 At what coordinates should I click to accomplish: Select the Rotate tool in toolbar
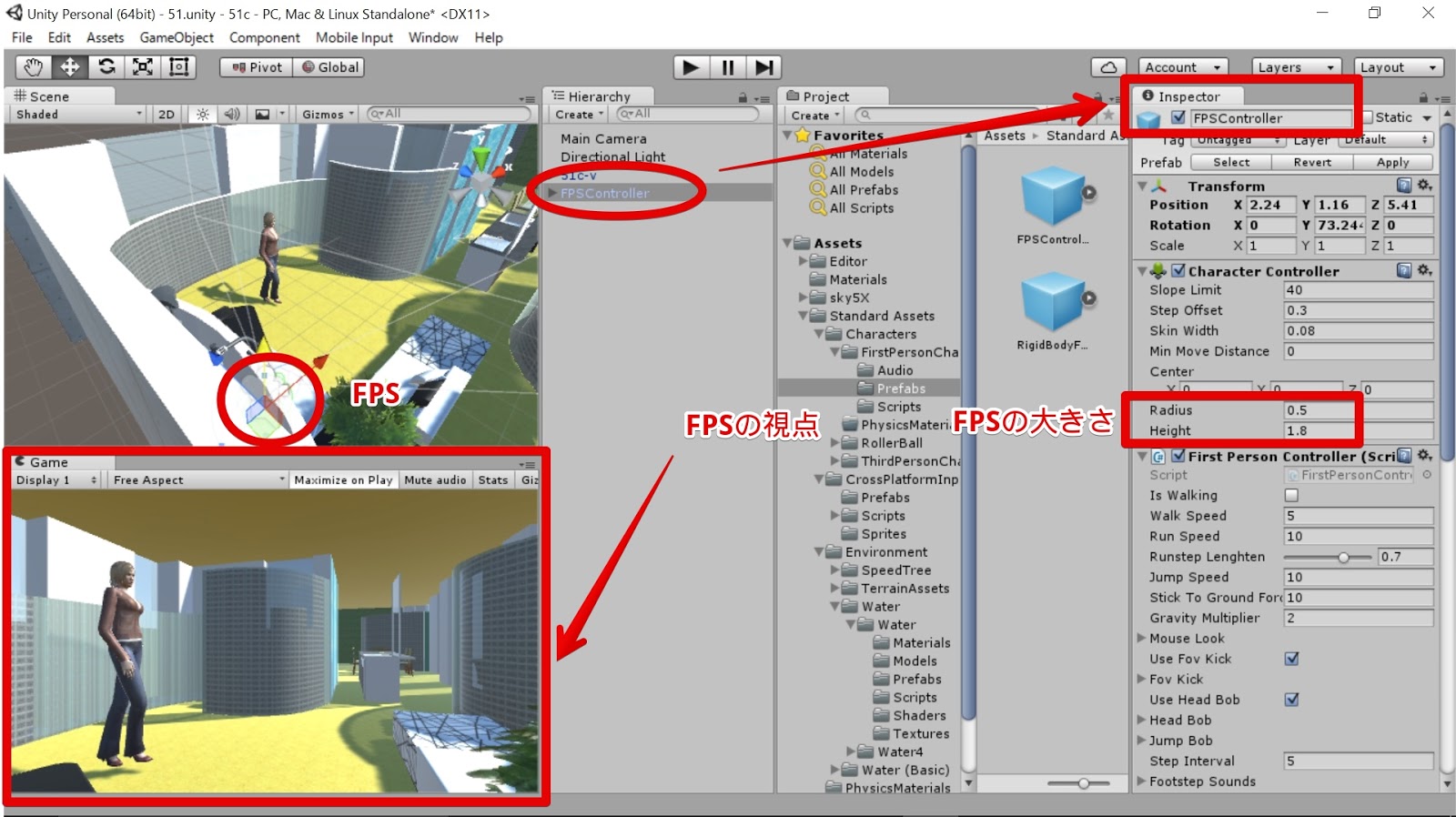(106, 67)
